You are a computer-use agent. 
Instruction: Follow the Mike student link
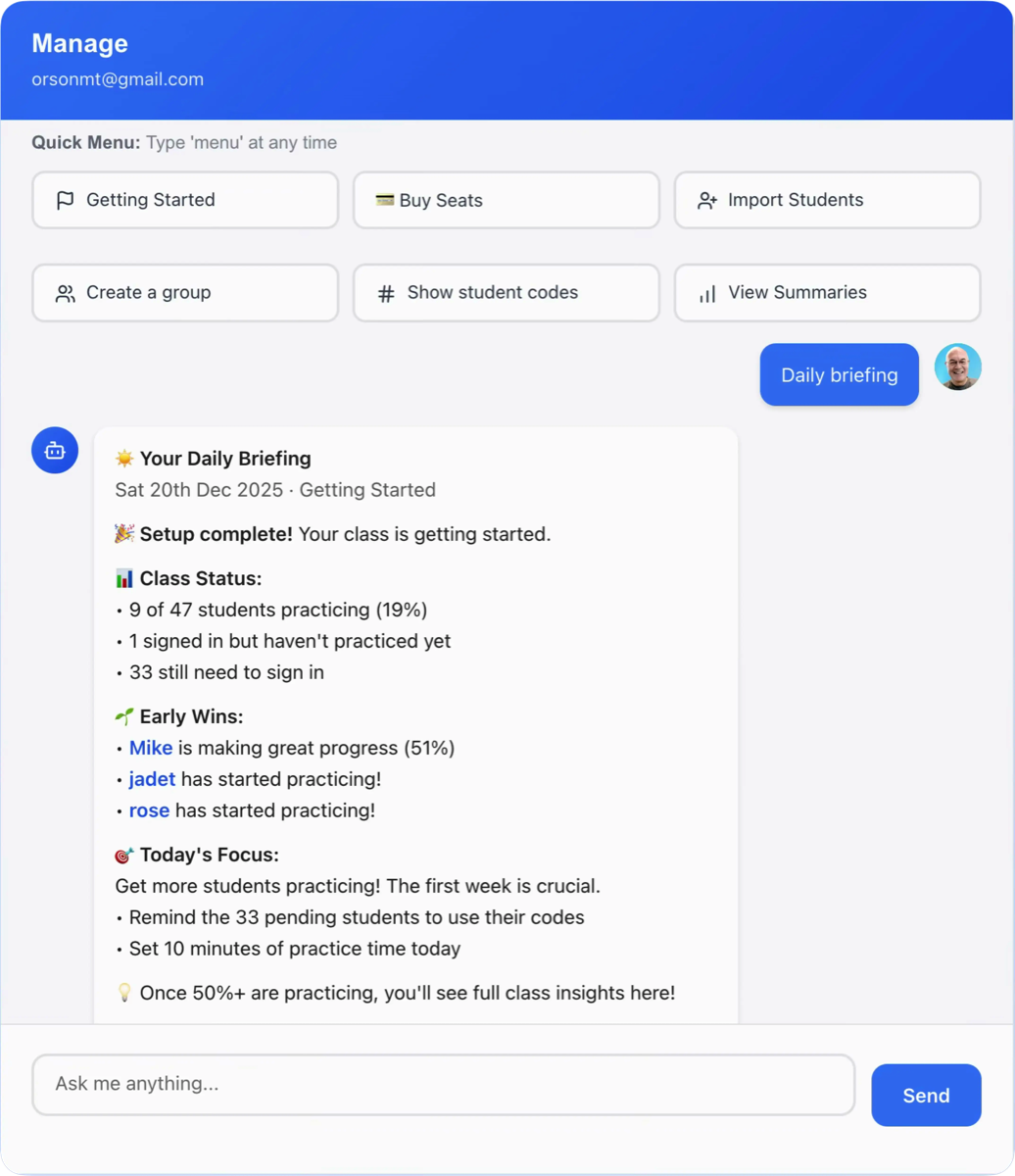tap(151, 748)
